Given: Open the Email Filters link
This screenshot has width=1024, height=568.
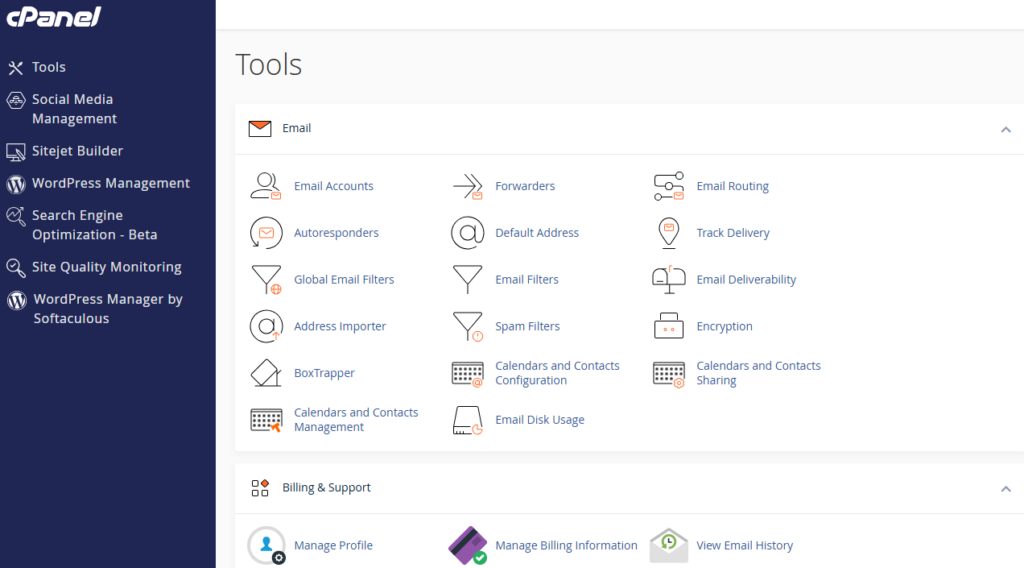Looking at the screenshot, I should 527,279.
